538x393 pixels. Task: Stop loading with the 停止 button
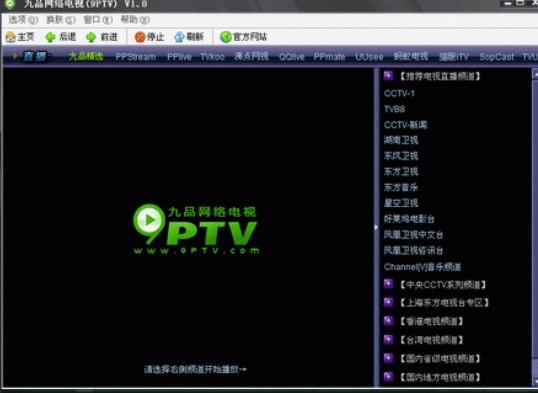[149, 37]
